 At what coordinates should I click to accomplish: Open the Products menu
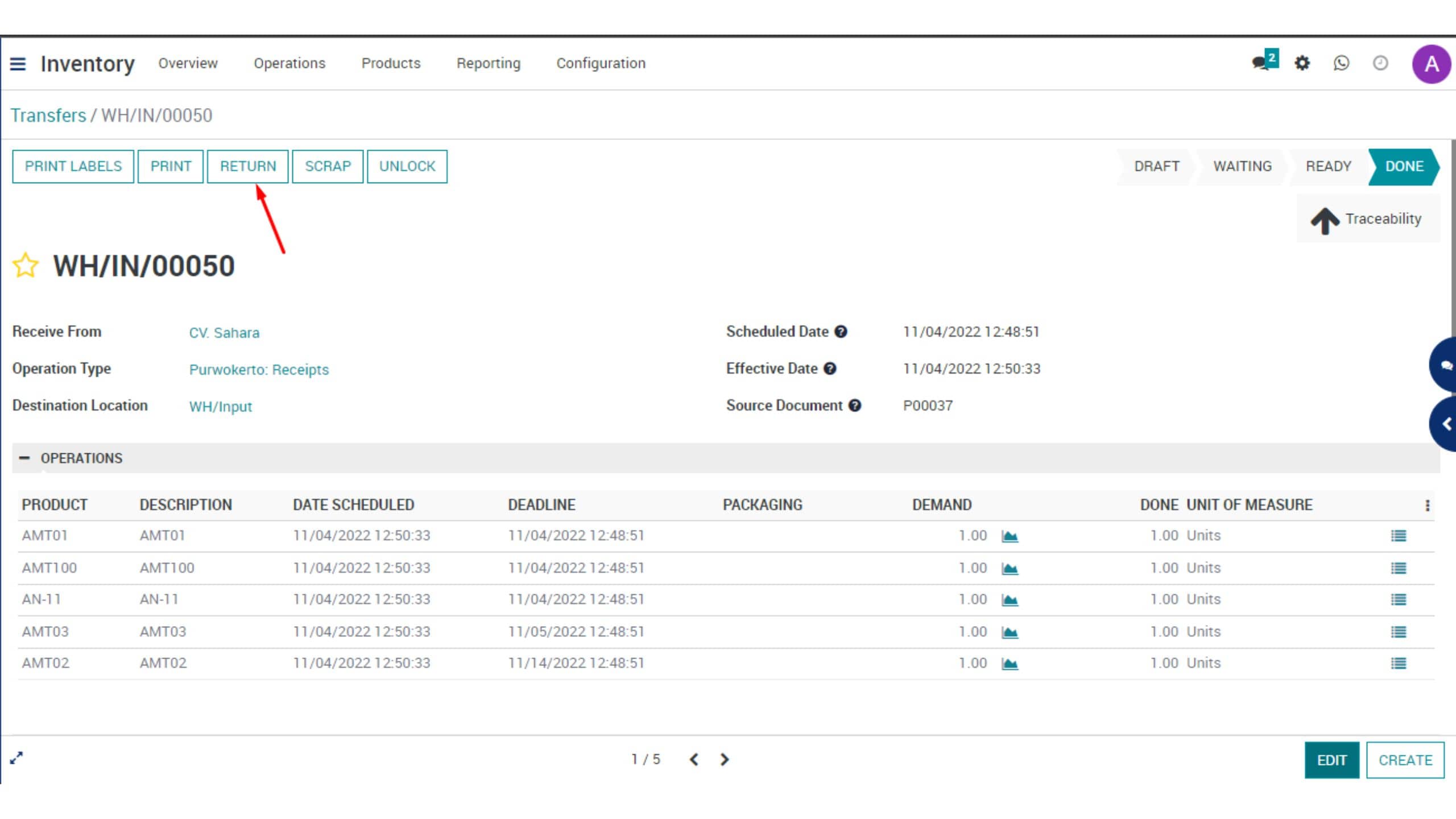[x=391, y=63]
